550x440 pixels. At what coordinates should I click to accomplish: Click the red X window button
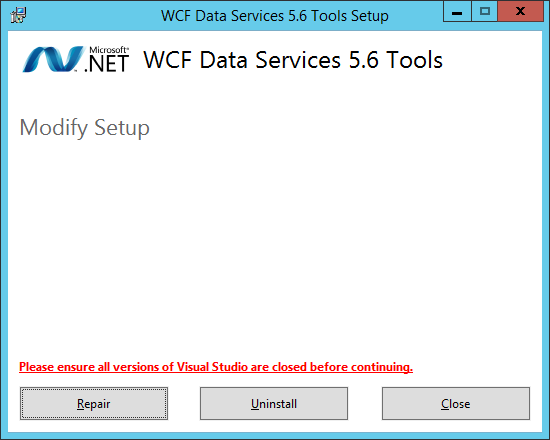point(521,12)
